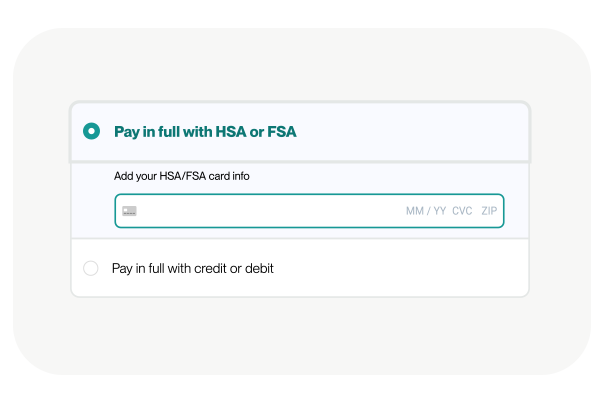Click the word "FSA" in the bold heading
600x400 pixels.
pyautogui.click(x=281, y=131)
